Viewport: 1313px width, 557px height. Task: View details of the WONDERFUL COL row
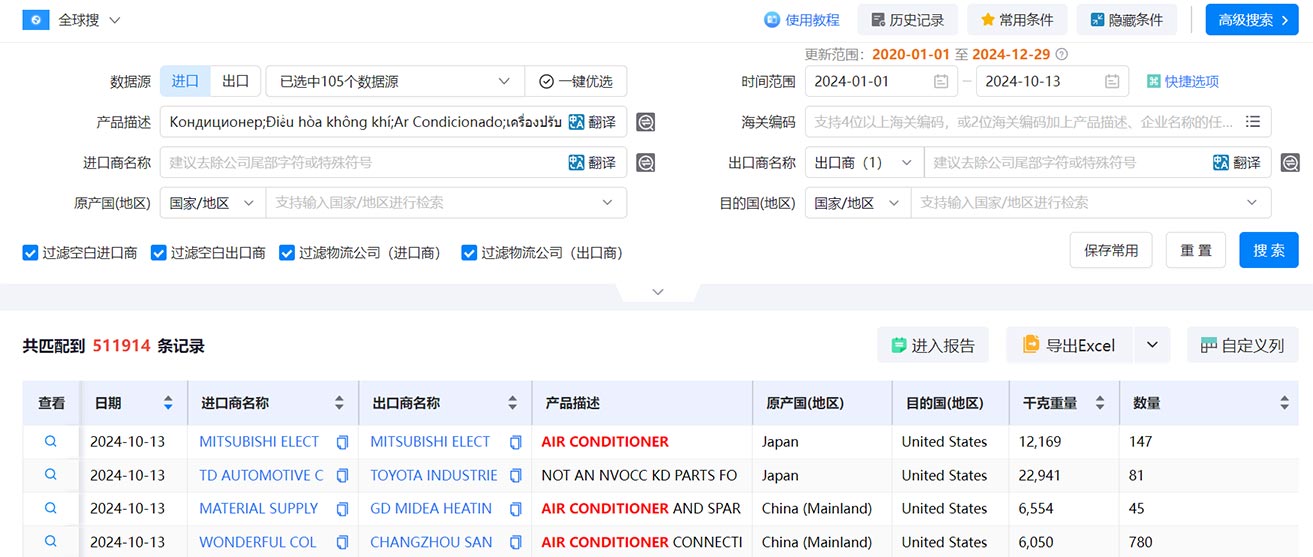pyautogui.click(x=51, y=542)
